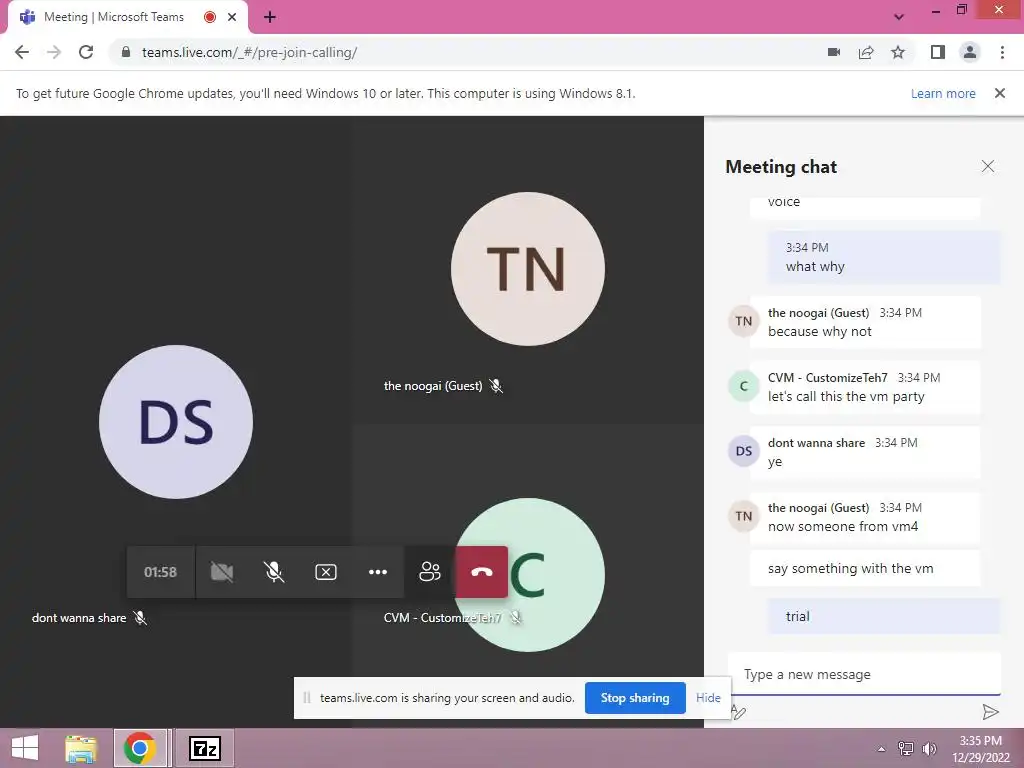The width and height of the screenshot is (1024, 768).
Task: Click message 'now someone from vm4'
Action: pyautogui.click(x=843, y=526)
